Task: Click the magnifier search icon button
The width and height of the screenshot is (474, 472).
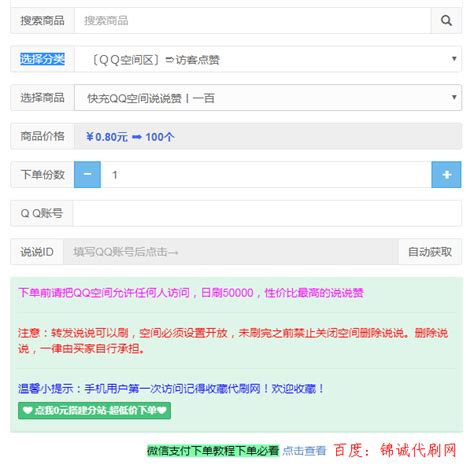Action: pyautogui.click(x=446, y=21)
